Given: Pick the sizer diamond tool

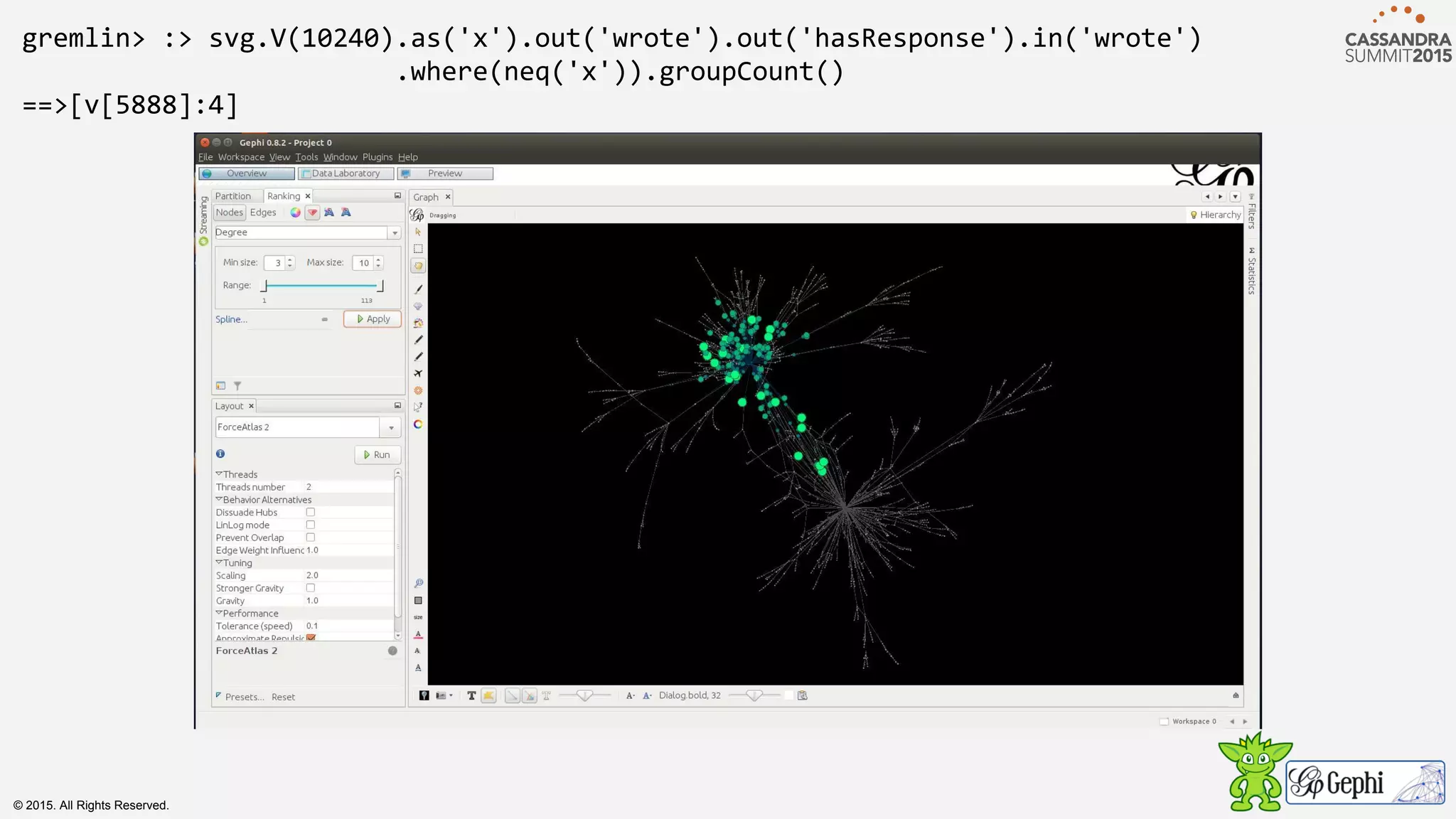Looking at the screenshot, I should pos(418,306).
